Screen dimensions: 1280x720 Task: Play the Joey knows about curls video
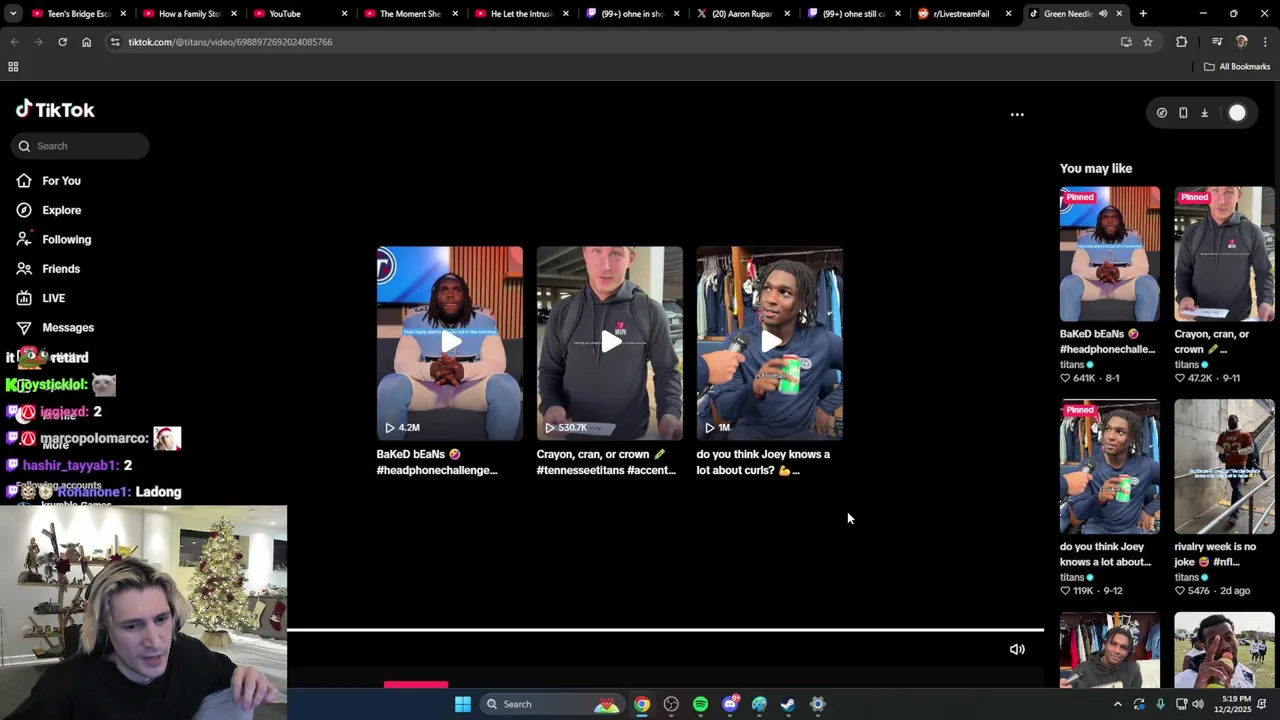click(770, 343)
